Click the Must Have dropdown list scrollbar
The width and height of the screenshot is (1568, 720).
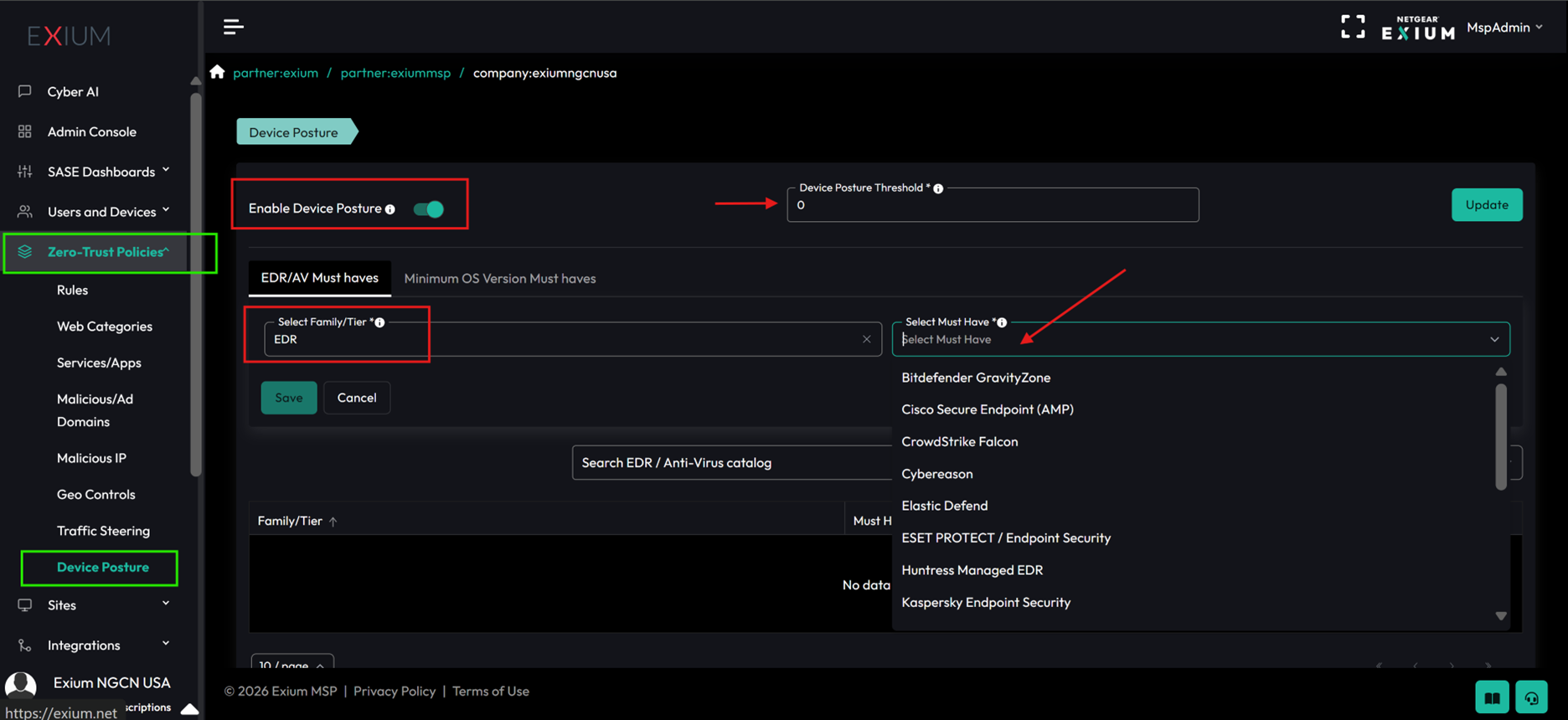tap(1501, 436)
